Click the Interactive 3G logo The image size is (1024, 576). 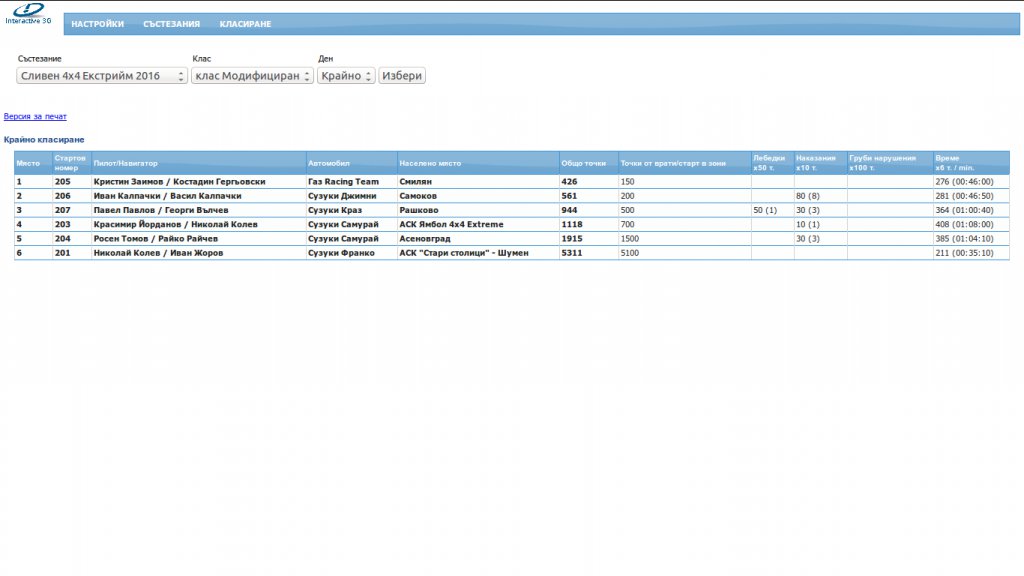click(28, 14)
